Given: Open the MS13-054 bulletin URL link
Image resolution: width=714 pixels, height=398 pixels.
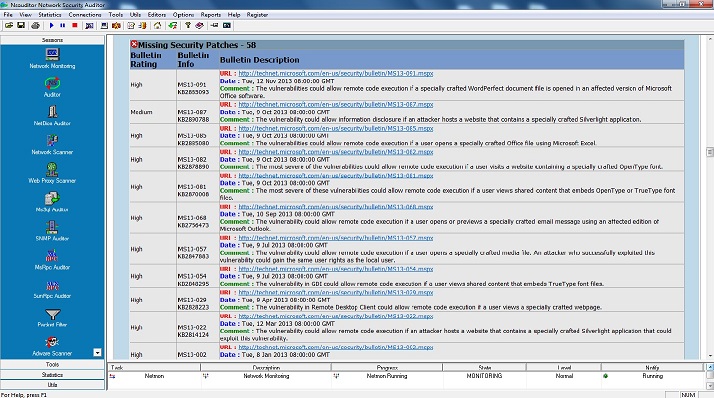Looking at the screenshot, I should click(336, 269).
